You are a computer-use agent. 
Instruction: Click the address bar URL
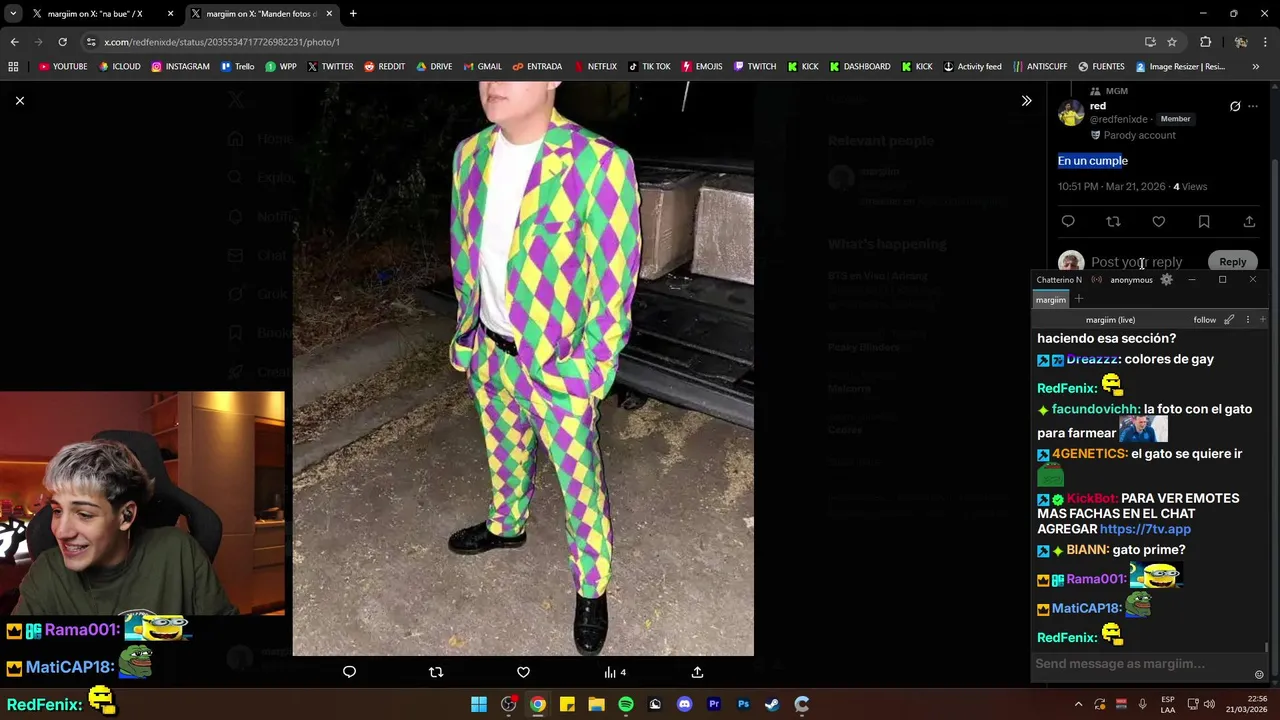point(222,42)
